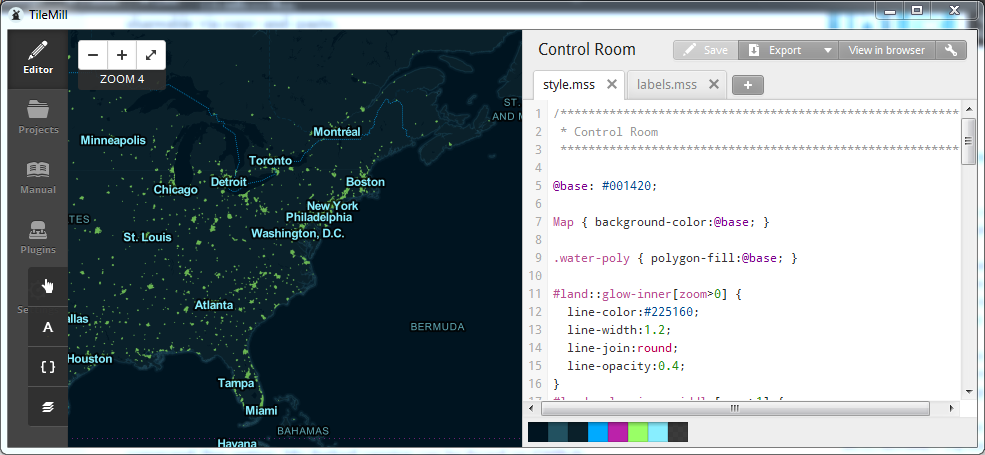The width and height of the screenshot is (985, 455).
Task: Open the Editor pencil panel
Action: point(38,58)
